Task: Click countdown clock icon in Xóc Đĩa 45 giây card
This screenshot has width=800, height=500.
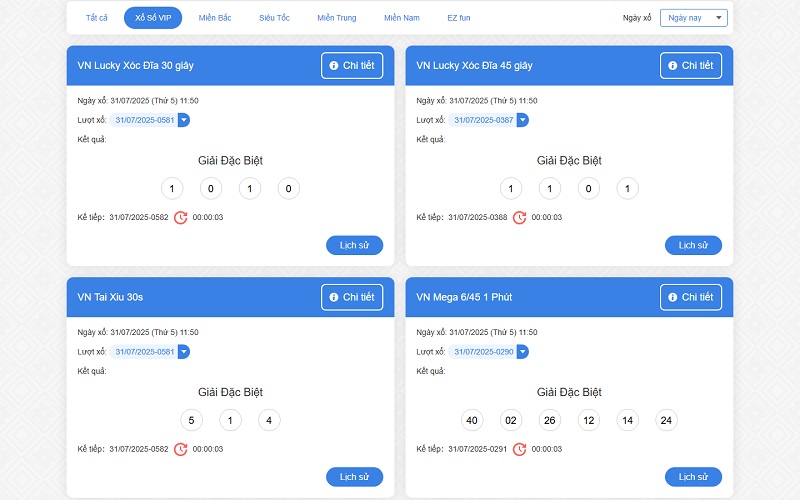Action: tap(519, 217)
